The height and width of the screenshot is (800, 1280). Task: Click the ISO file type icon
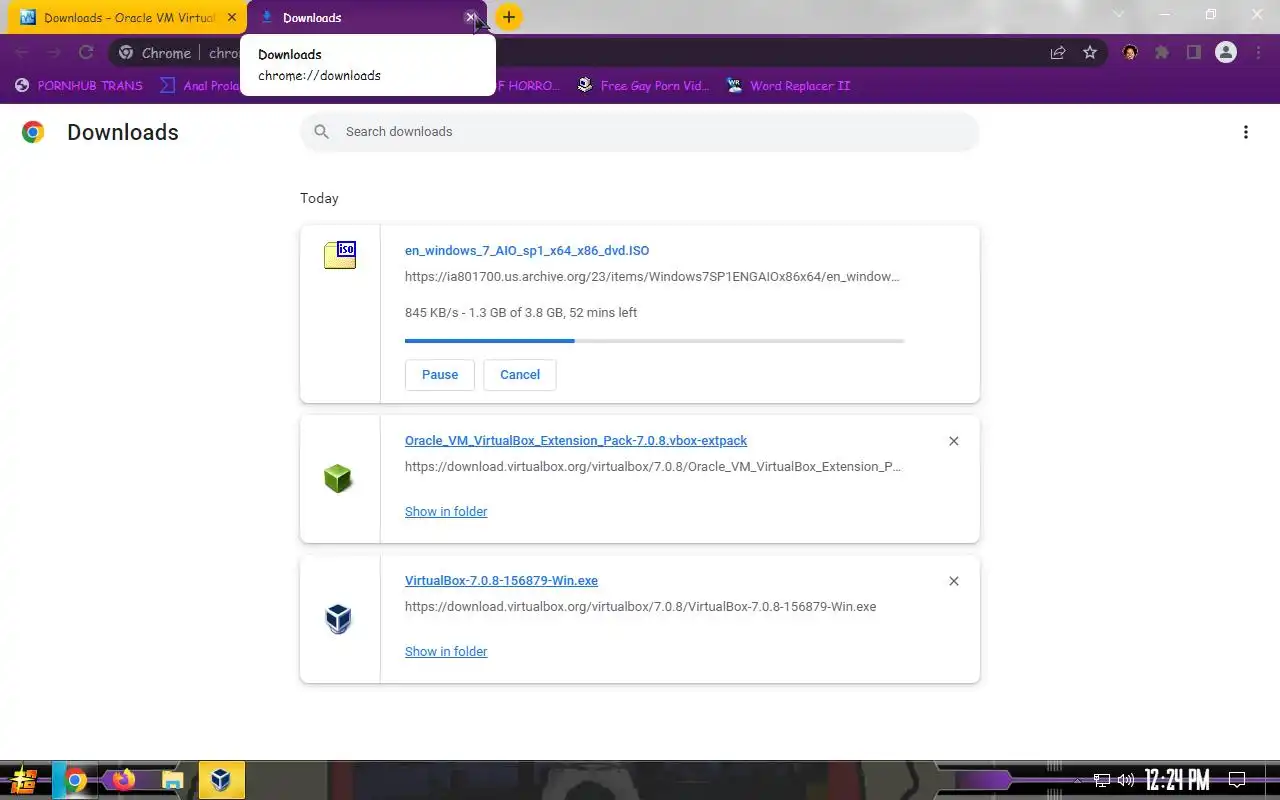[340, 255]
